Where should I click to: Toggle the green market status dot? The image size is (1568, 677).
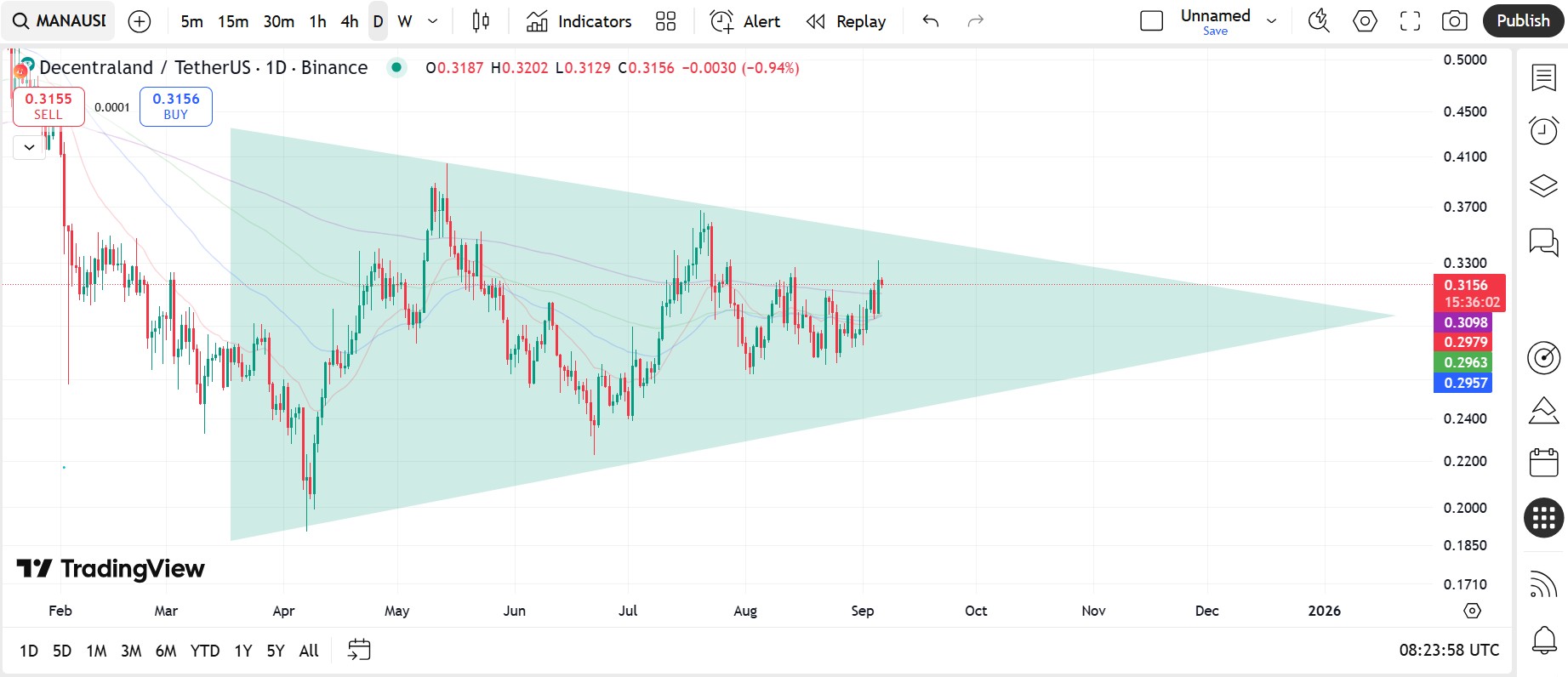tap(396, 67)
